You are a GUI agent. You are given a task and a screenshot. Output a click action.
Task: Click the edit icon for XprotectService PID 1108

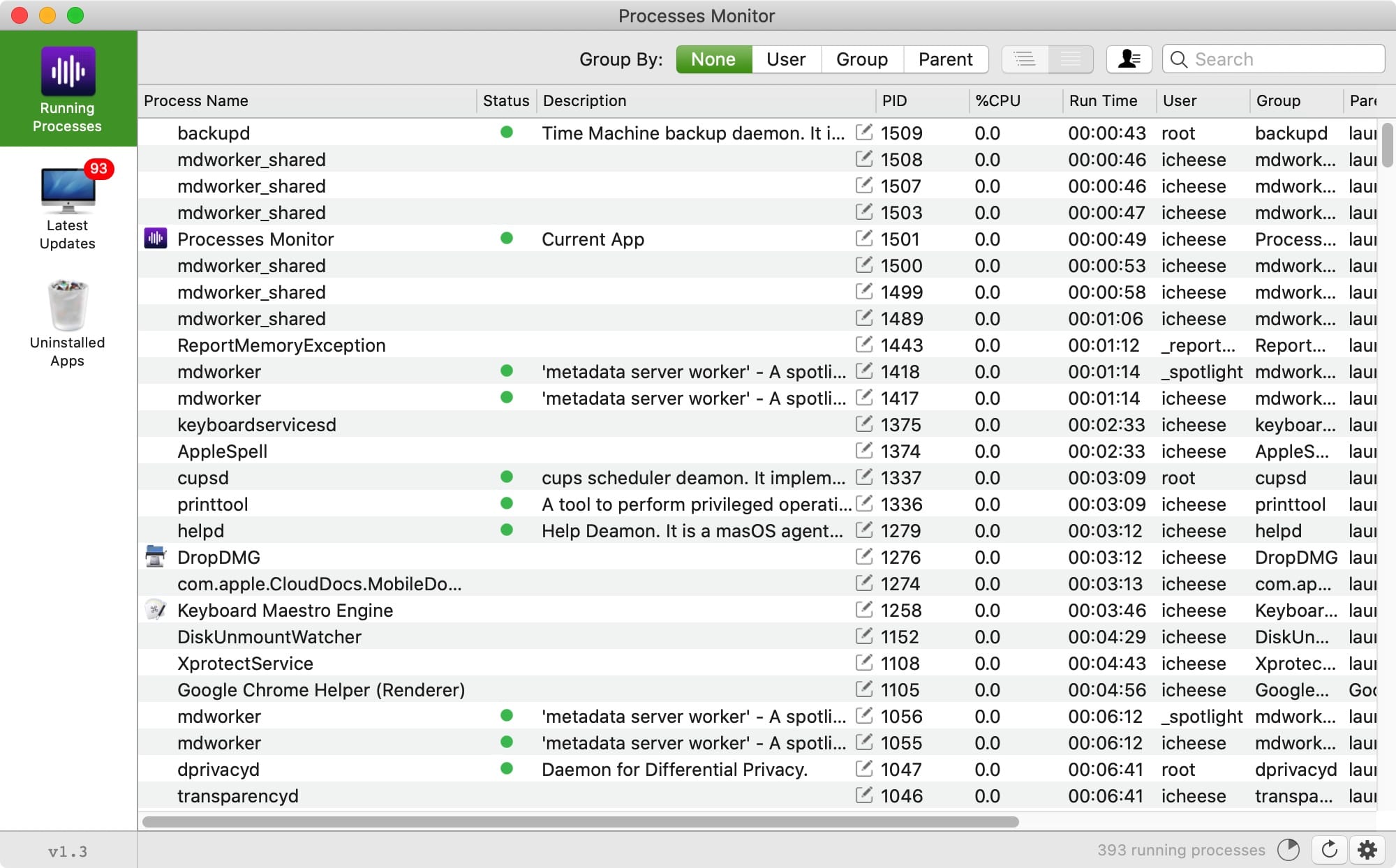click(x=864, y=662)
